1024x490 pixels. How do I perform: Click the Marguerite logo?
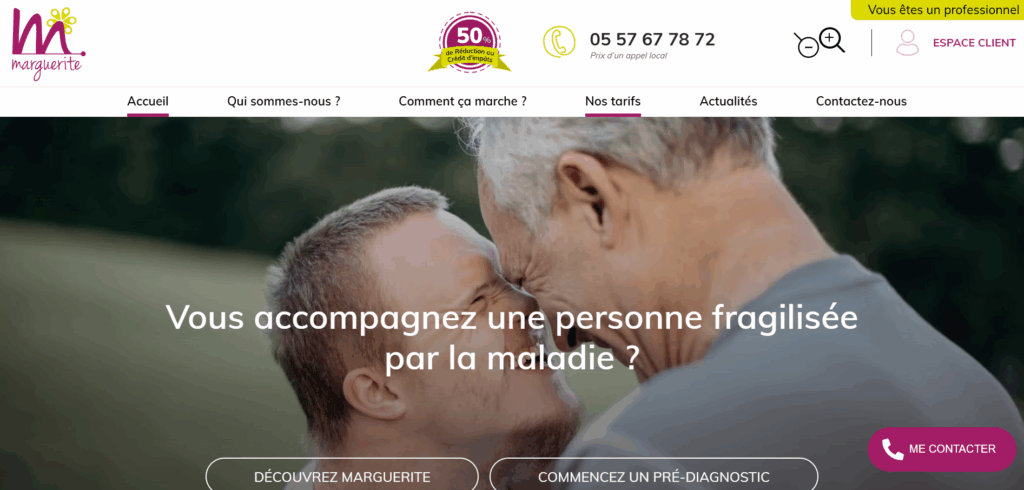tap(48, 43)
